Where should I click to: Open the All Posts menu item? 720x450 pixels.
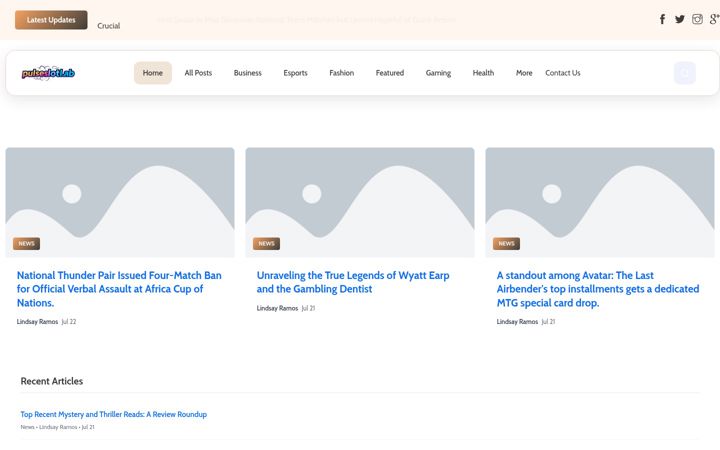(x=198, y=73)
